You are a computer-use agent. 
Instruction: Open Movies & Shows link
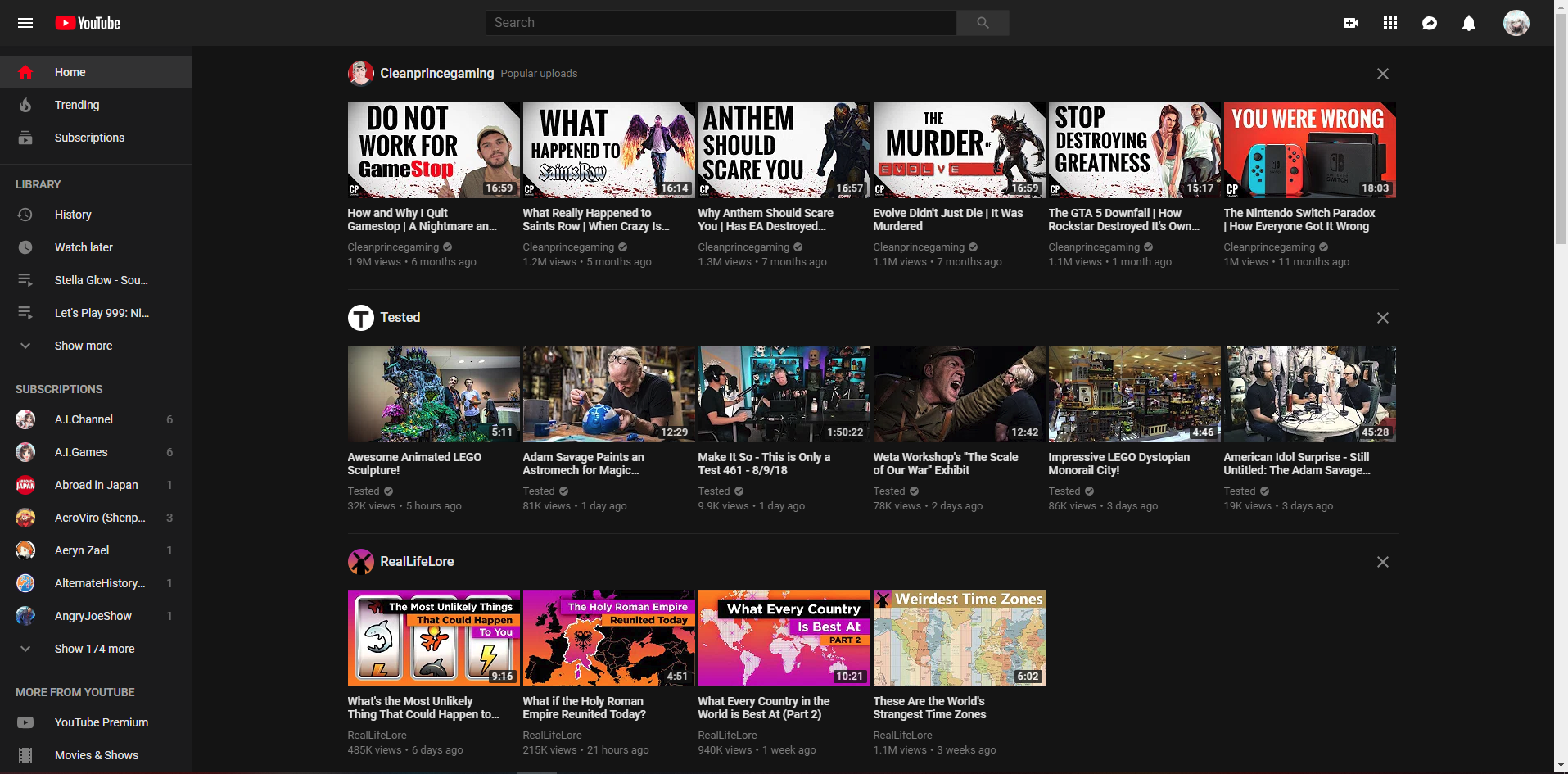coord(96,755)
